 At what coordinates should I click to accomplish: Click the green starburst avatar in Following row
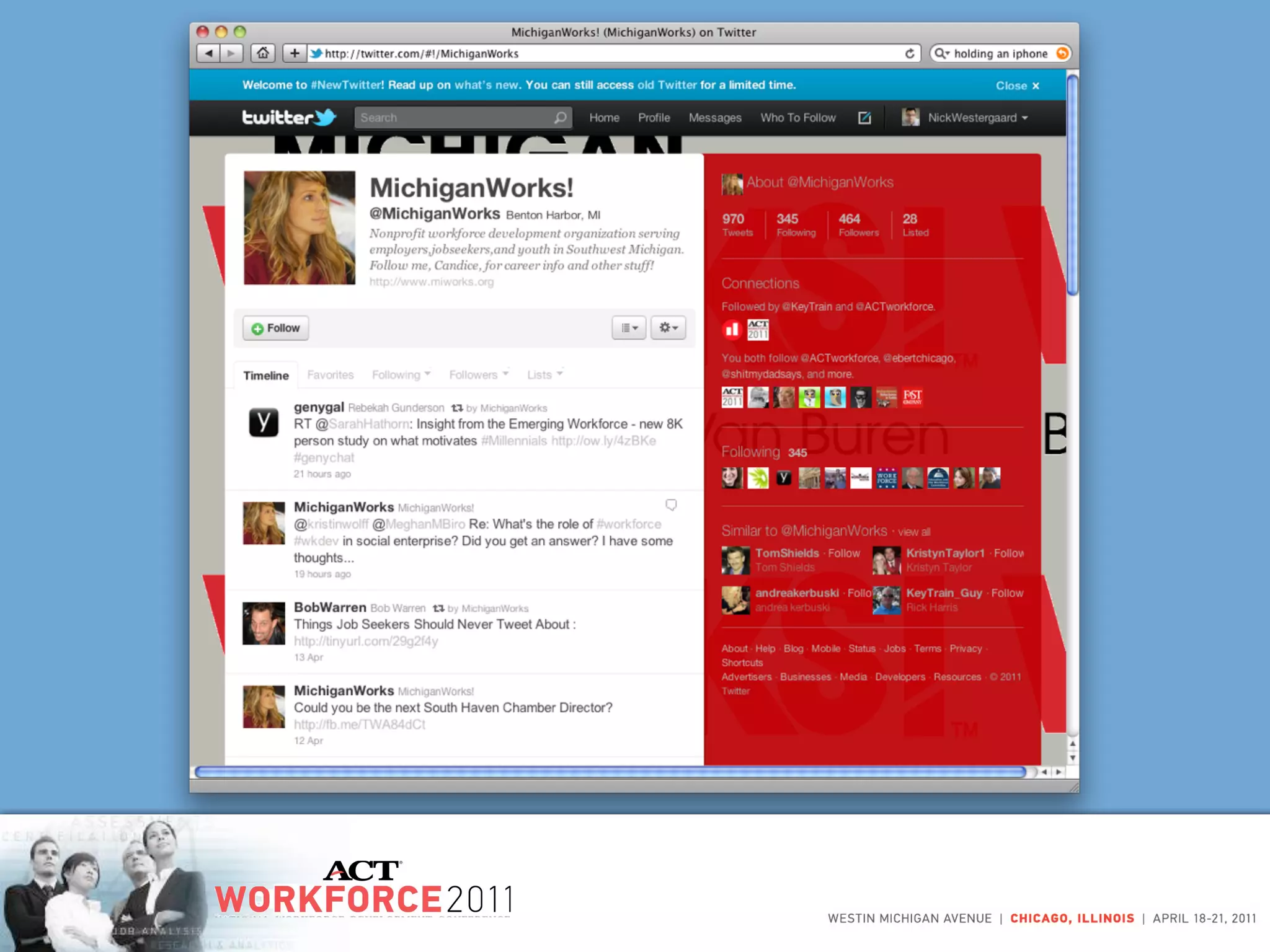pos(758,478)
